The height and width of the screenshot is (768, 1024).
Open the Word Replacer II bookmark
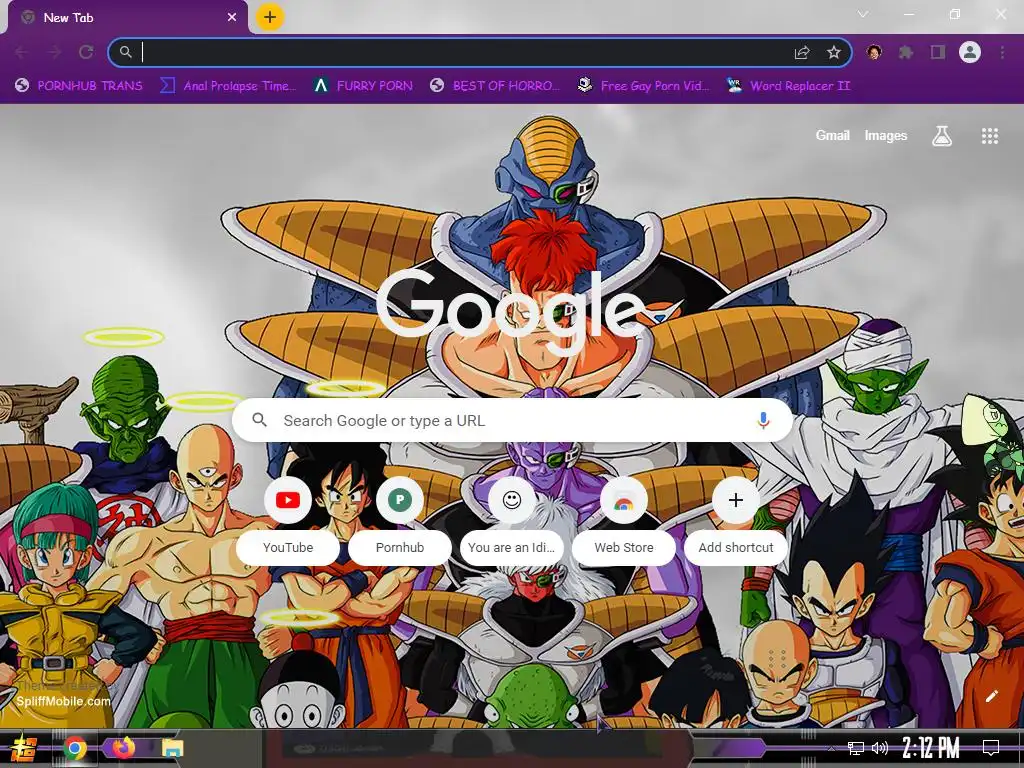tap(788, 86)
